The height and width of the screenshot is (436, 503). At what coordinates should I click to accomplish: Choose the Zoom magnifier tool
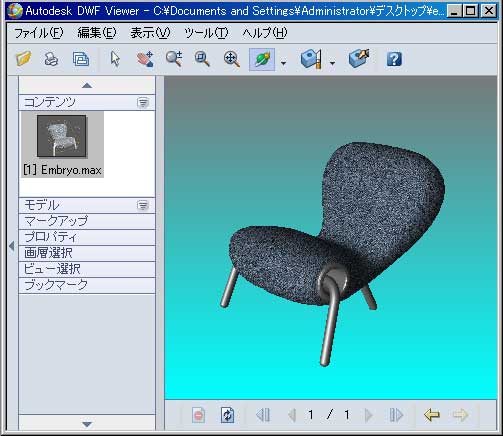(174, 59)
